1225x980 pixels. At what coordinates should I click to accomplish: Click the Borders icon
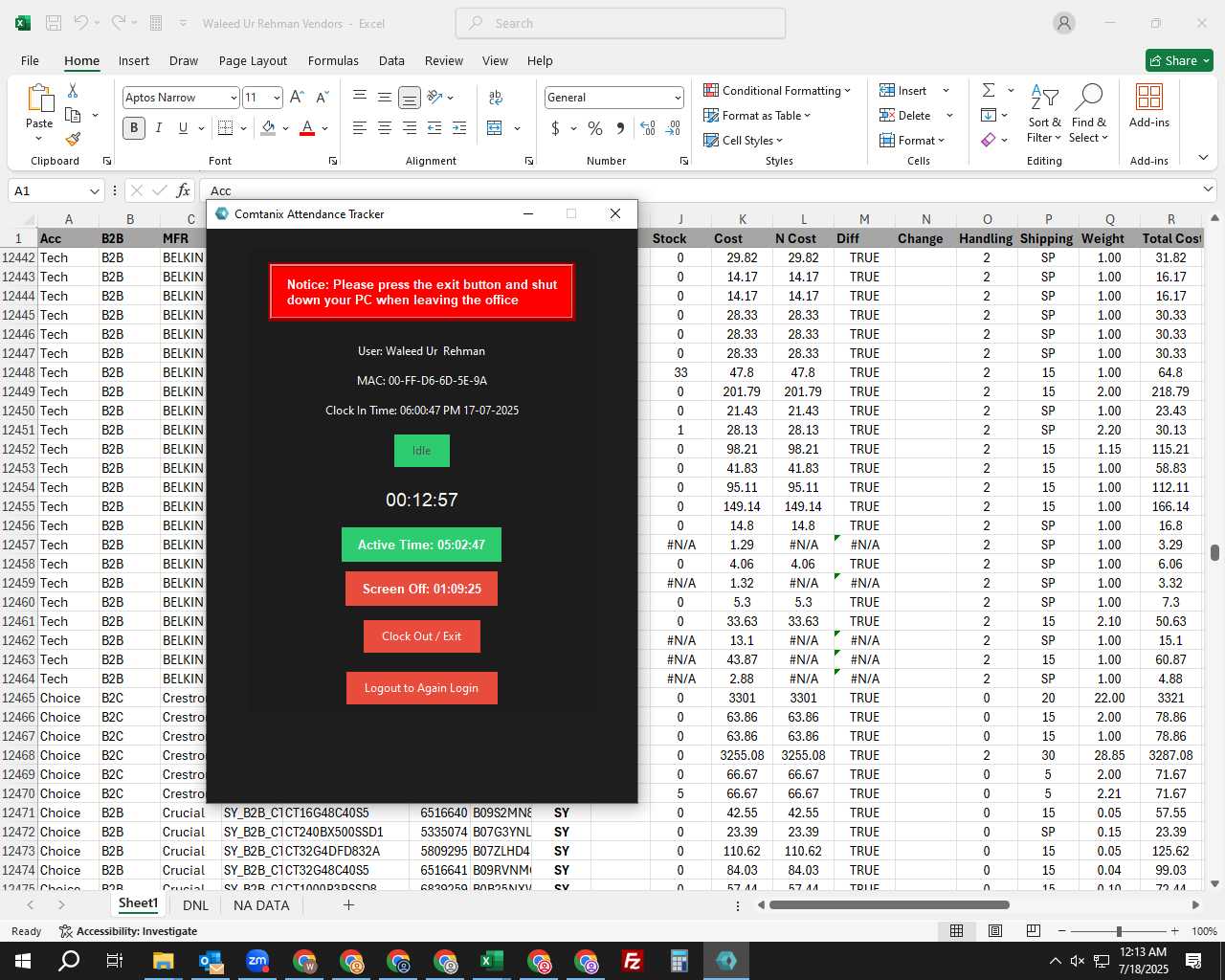226,128
